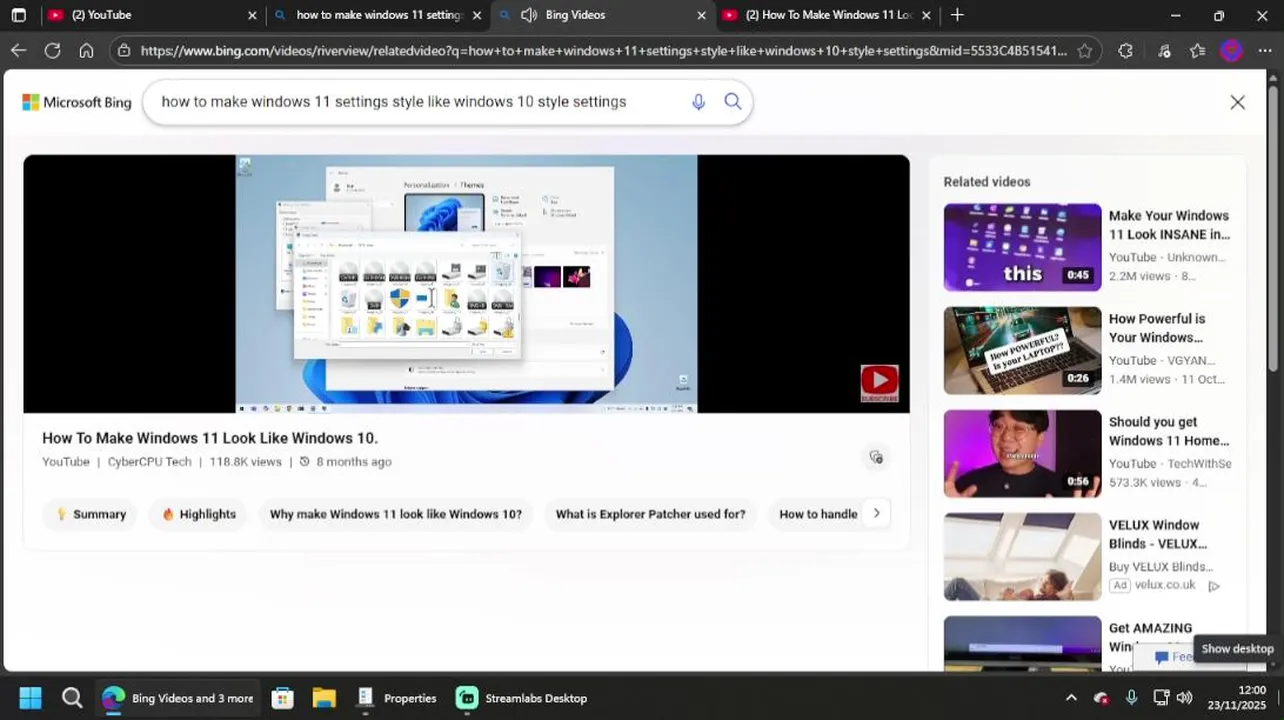Open Microsoft Bing logo home

coord(77,102)
